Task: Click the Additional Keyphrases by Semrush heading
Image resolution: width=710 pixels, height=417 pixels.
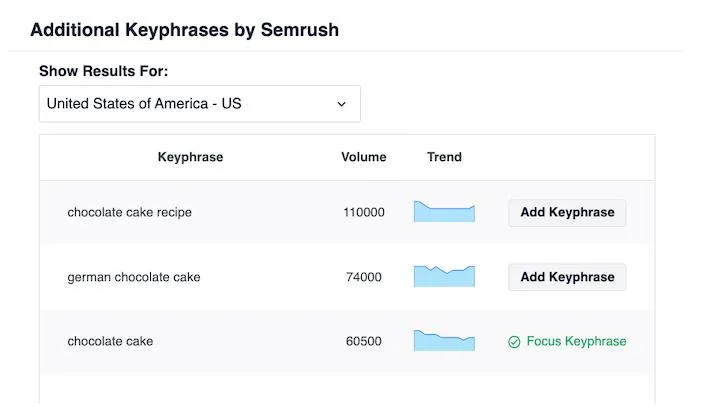Action: (184, 30)
